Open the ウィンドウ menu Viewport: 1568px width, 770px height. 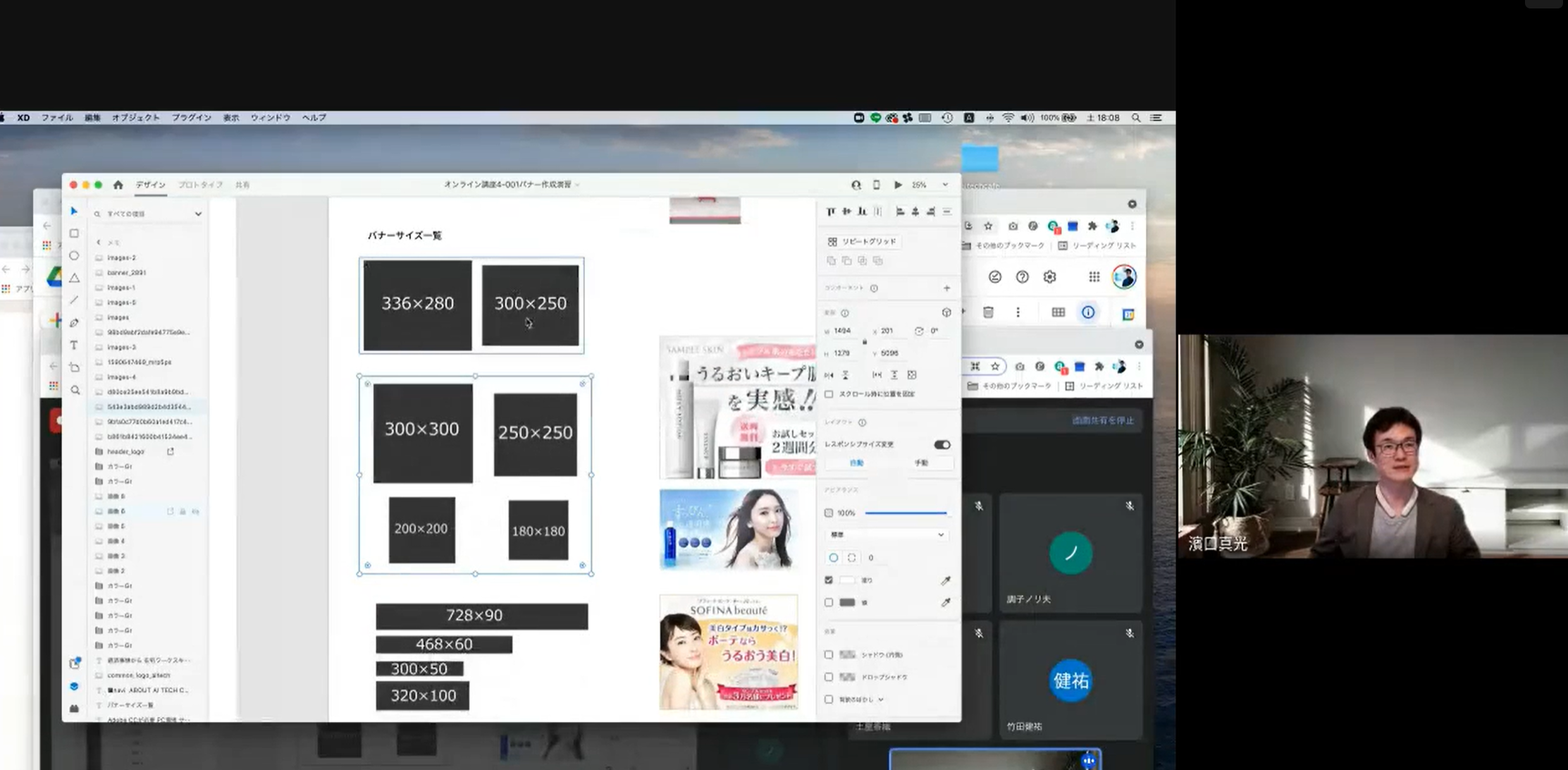point(271,118)
